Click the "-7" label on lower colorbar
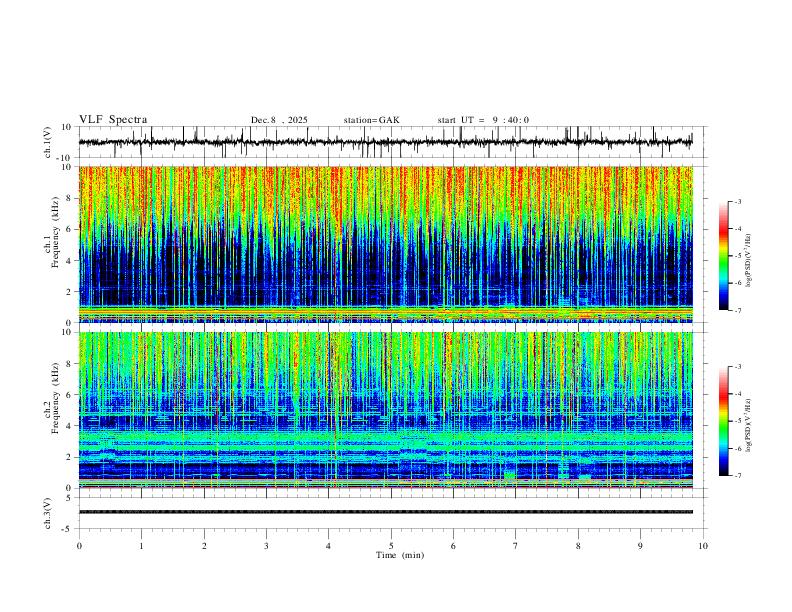The image size is (792, 612). (x=737, y=475)
